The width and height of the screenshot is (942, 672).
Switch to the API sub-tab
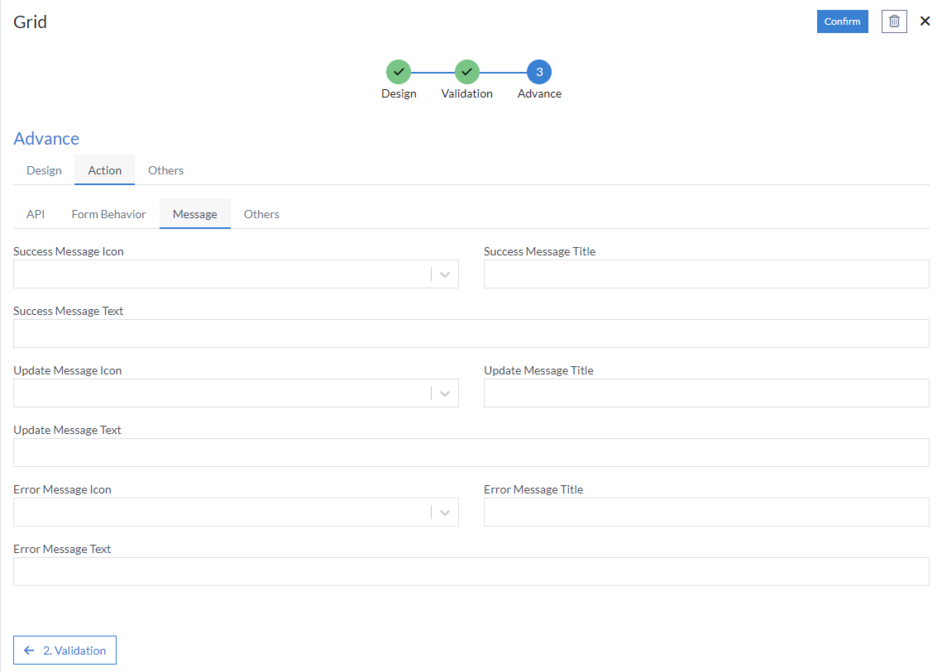pos(35,213)
